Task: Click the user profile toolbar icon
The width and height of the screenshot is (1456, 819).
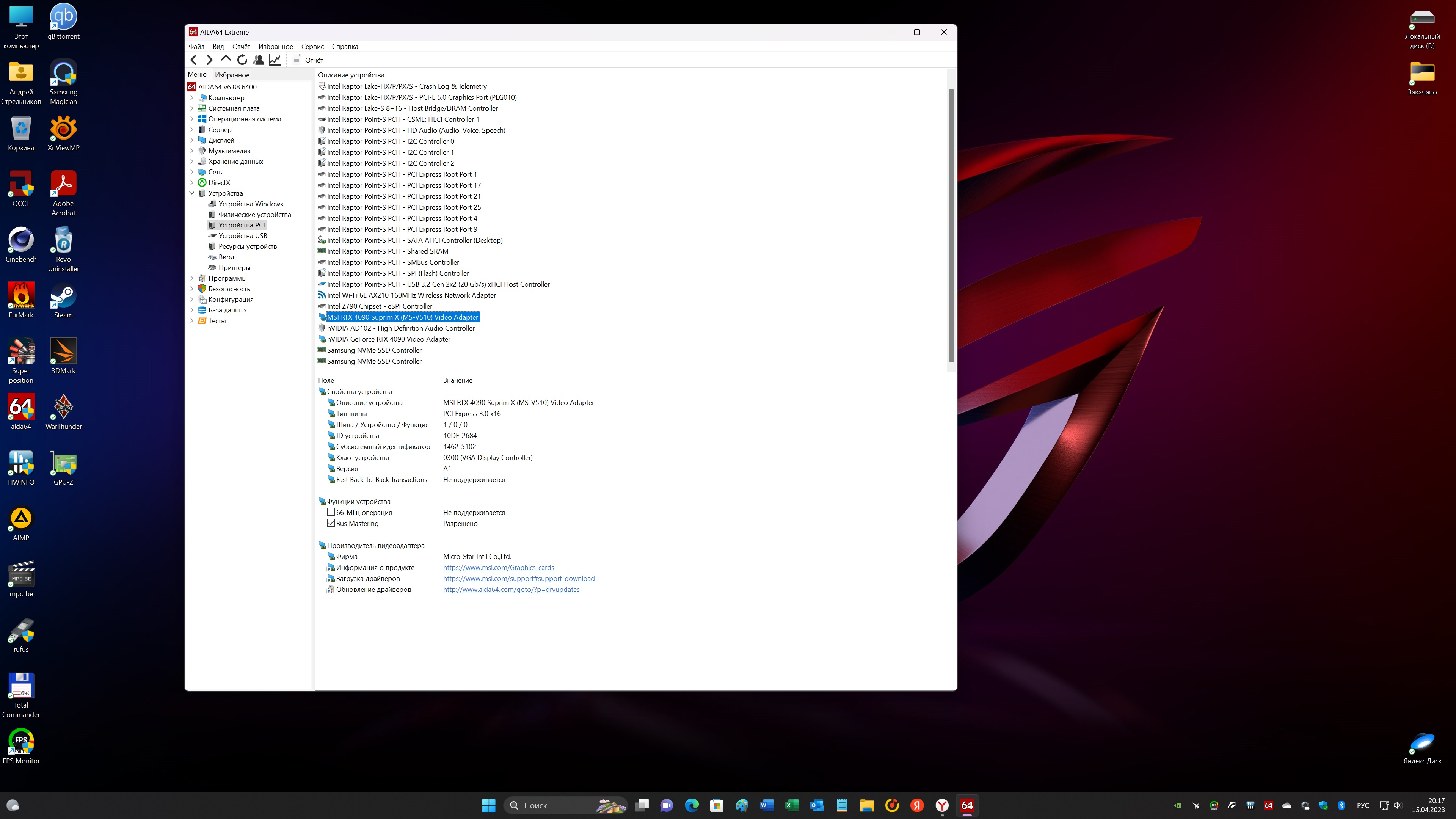Action: (x=259, y=60)
